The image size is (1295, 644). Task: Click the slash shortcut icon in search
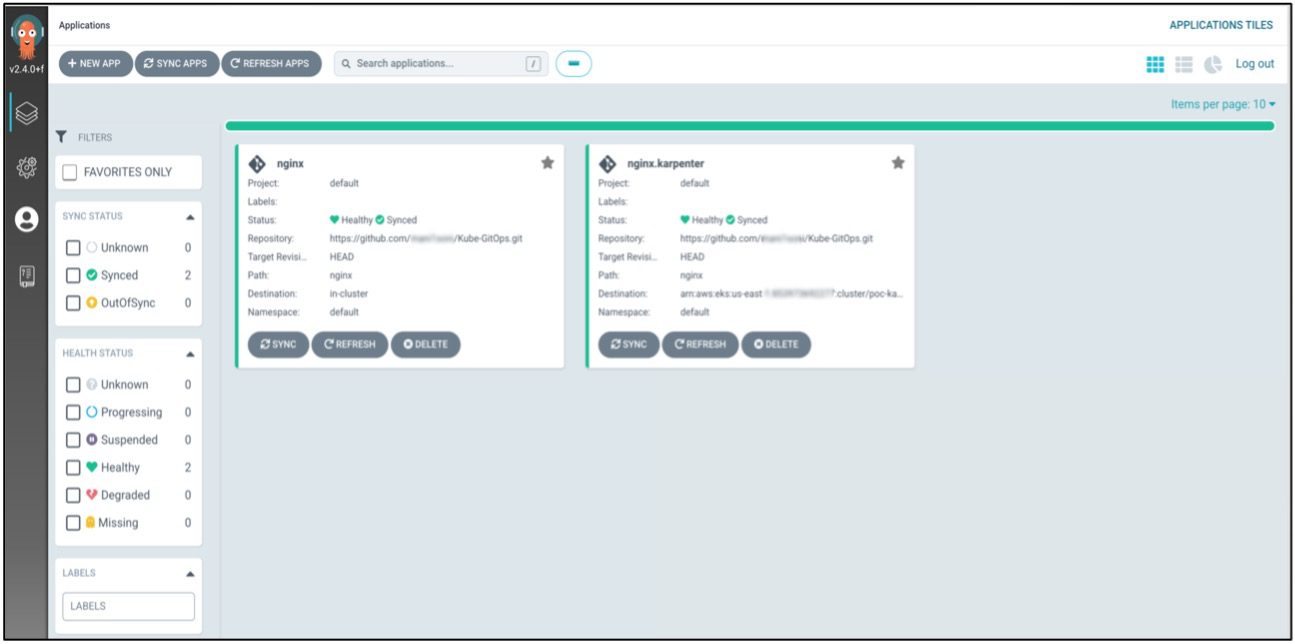(x=533, y=64)
